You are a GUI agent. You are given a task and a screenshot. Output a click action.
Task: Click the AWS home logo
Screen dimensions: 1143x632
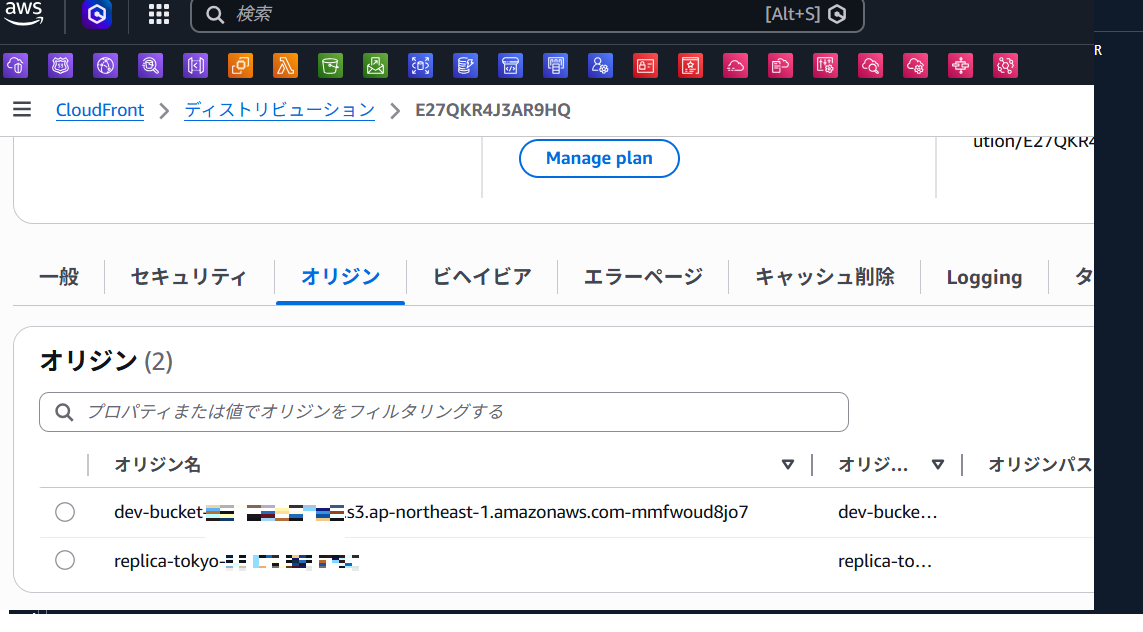point(23,13)
